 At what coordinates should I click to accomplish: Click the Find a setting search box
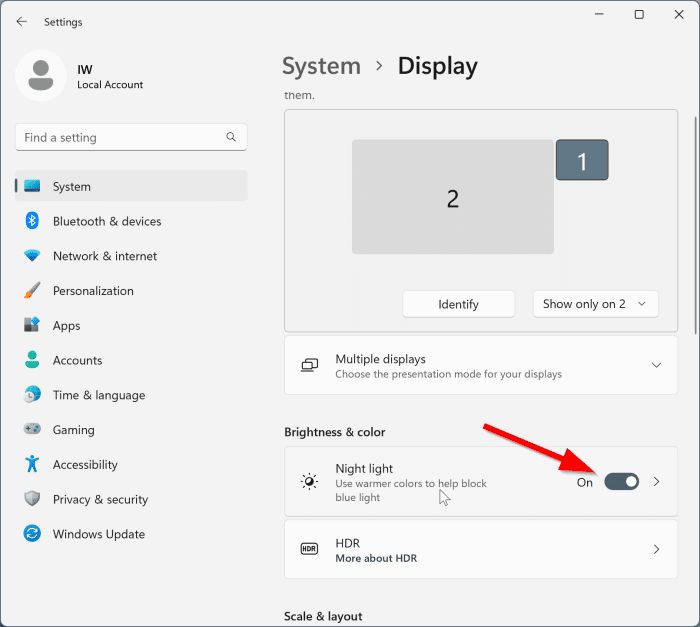click(x=131, y=137)
